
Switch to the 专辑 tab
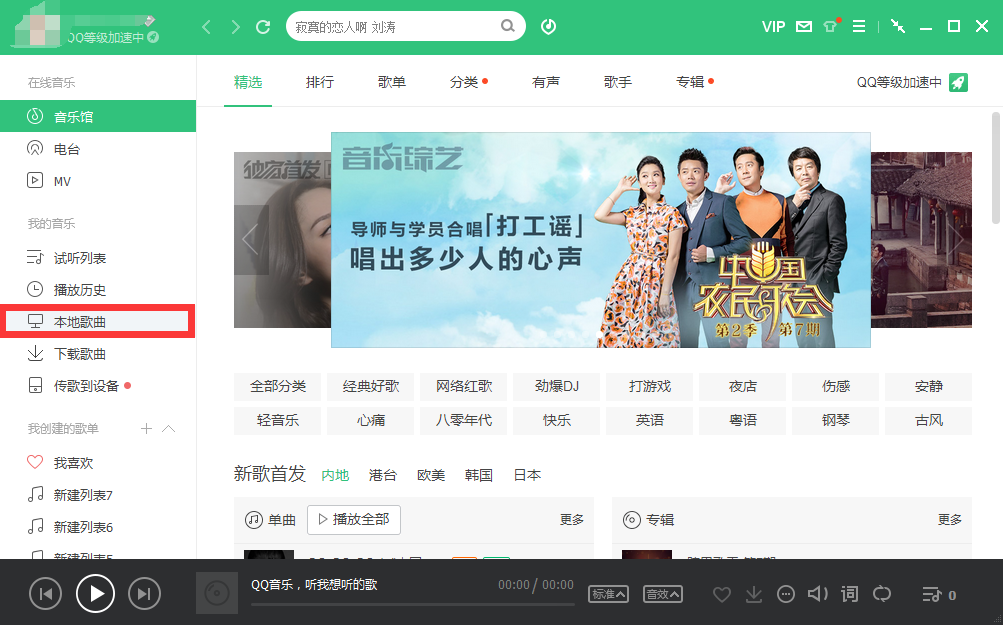click(x=690, y=82)
